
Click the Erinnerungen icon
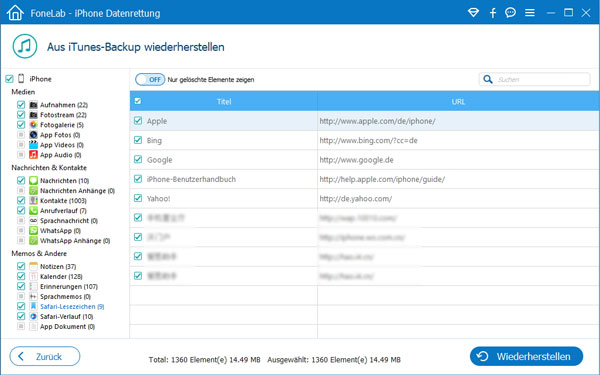pos(33,286)
